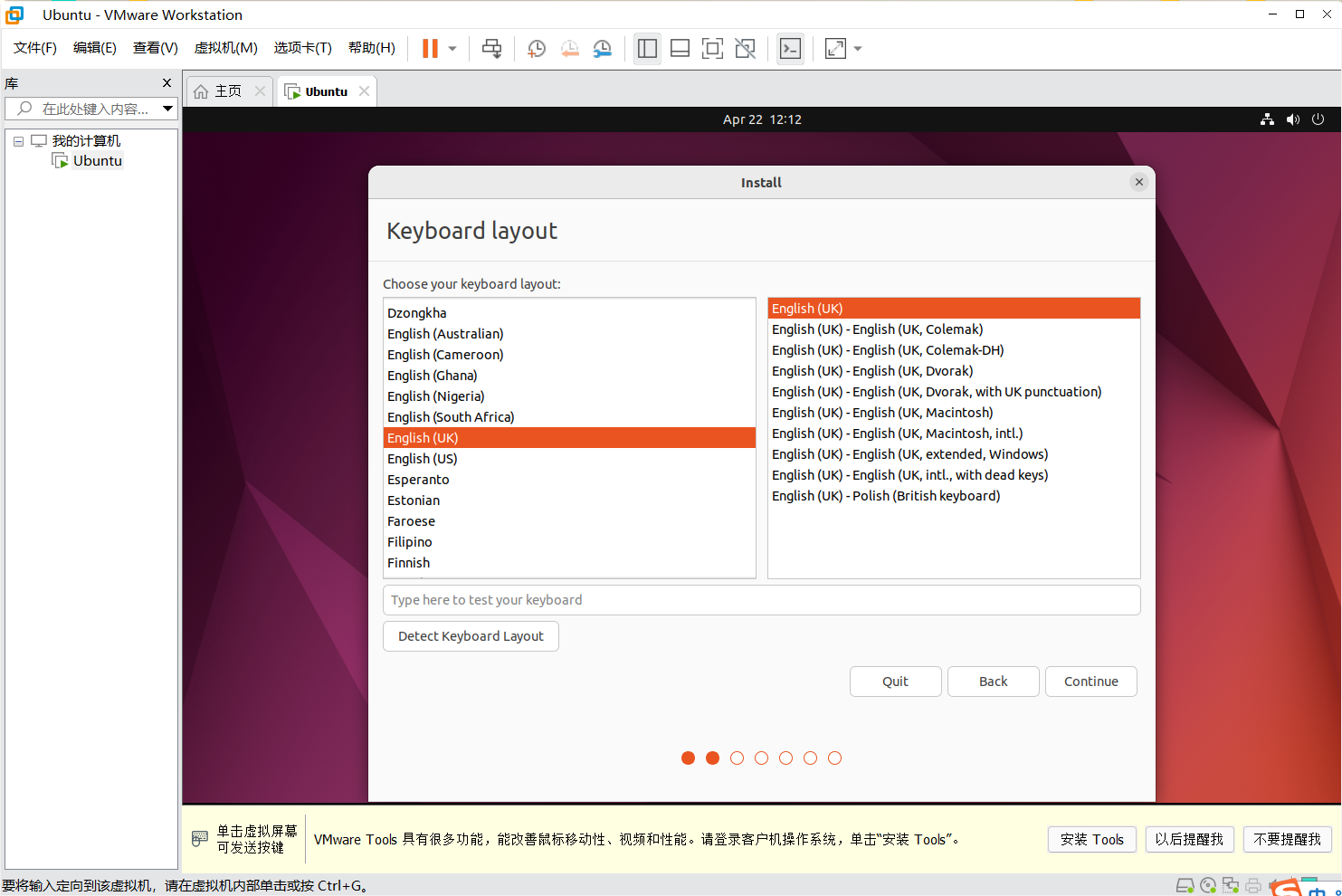The image size is (1342, 896).
Task: Open the 编辑(E) menu
Action: [95, 48]
